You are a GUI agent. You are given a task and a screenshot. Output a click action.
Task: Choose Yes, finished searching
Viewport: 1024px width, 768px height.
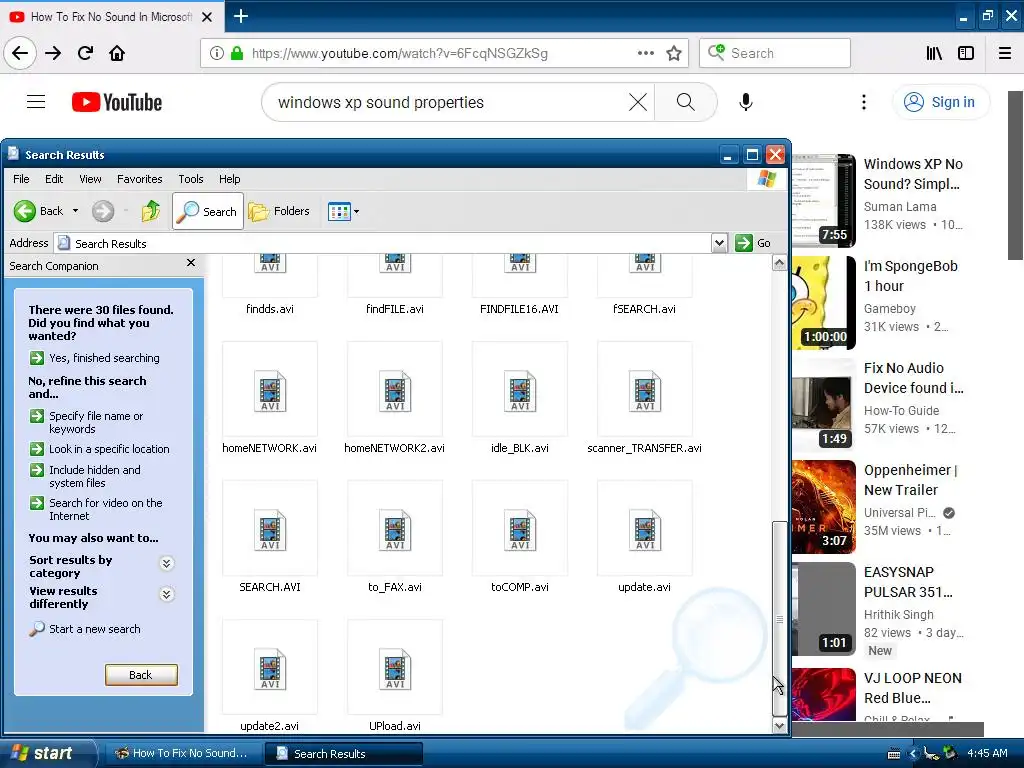click(x=95, y=358)
